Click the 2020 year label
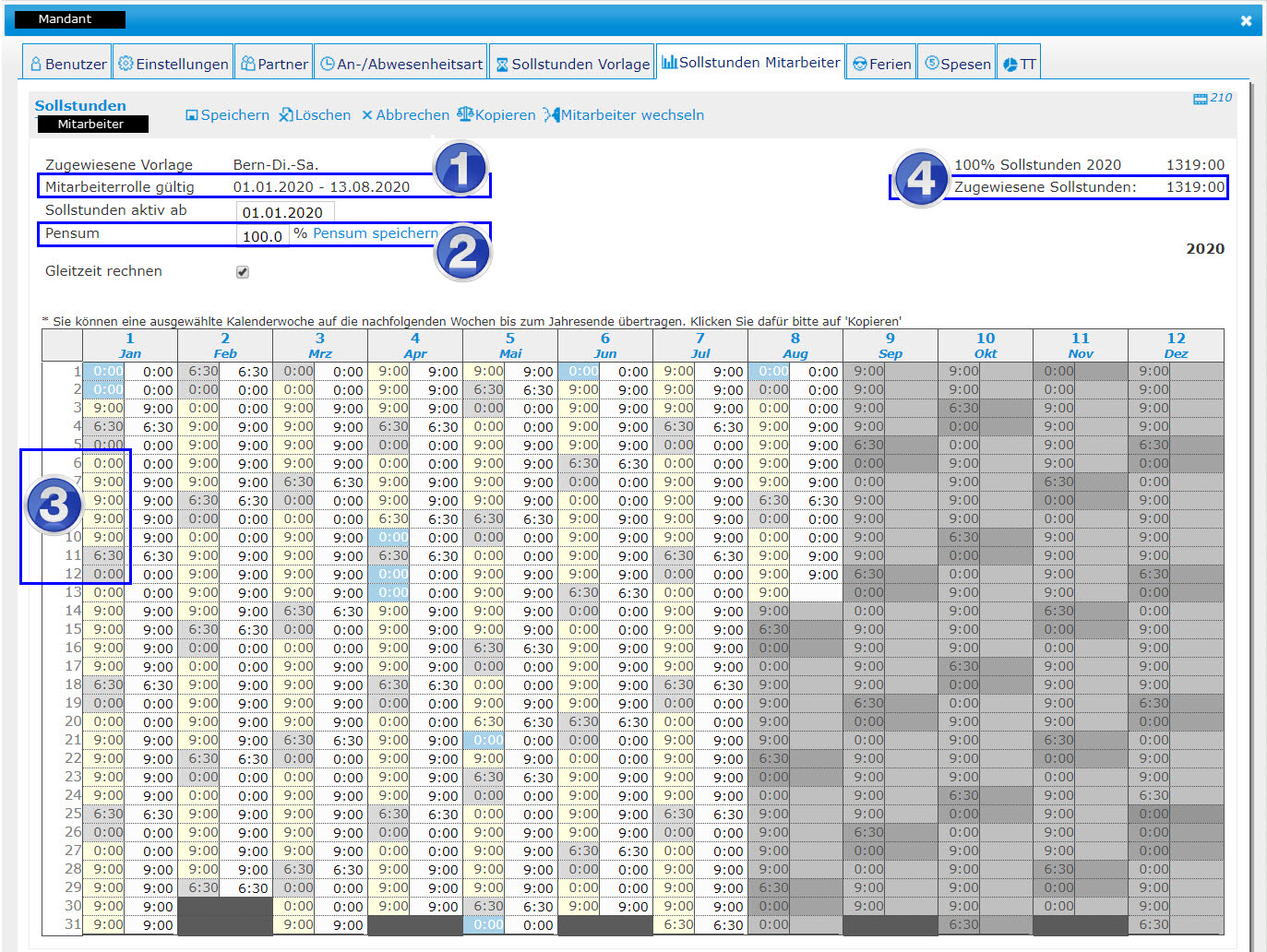 pos(1205,249)
